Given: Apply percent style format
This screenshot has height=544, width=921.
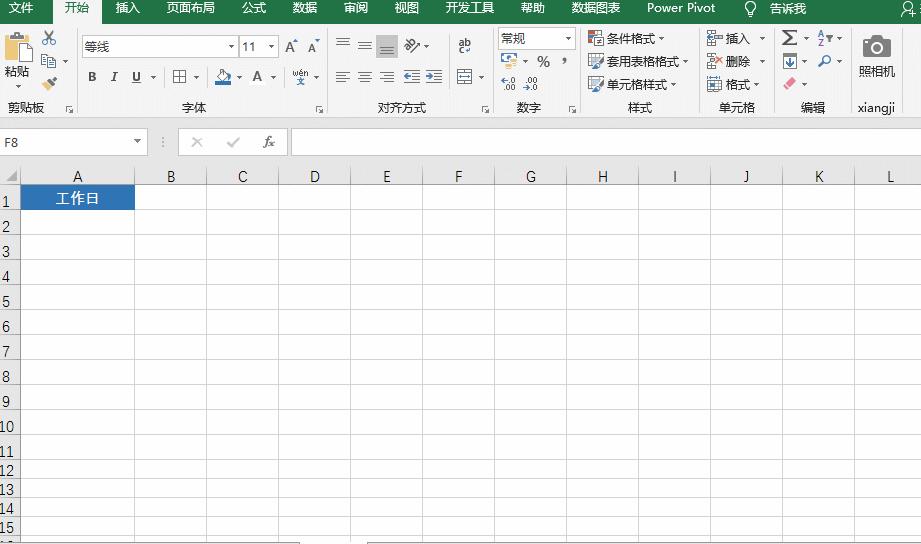Looking at the screenshot, I should (543, 62).
